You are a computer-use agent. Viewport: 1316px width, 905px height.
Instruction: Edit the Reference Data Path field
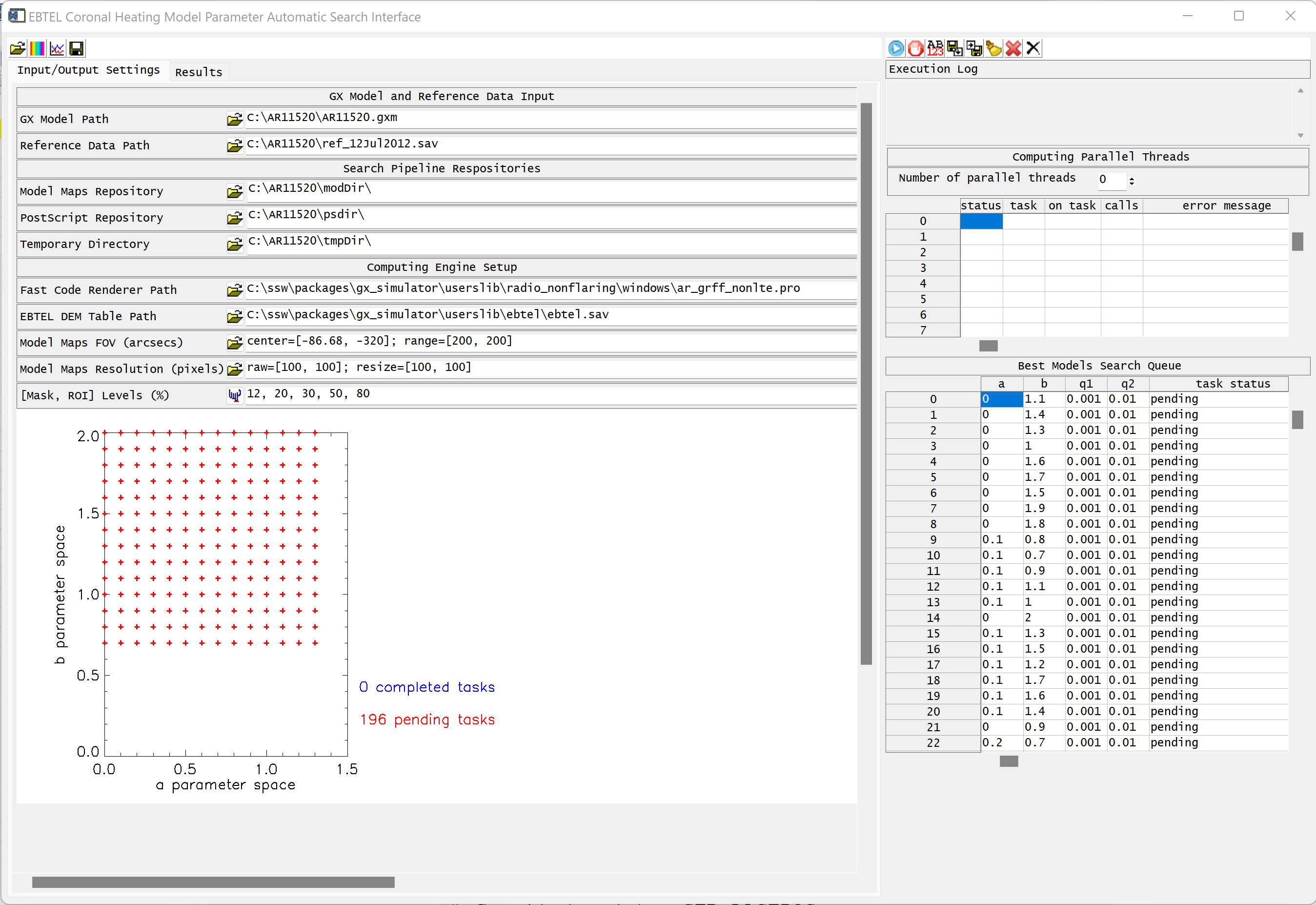[x=551, y=144]
